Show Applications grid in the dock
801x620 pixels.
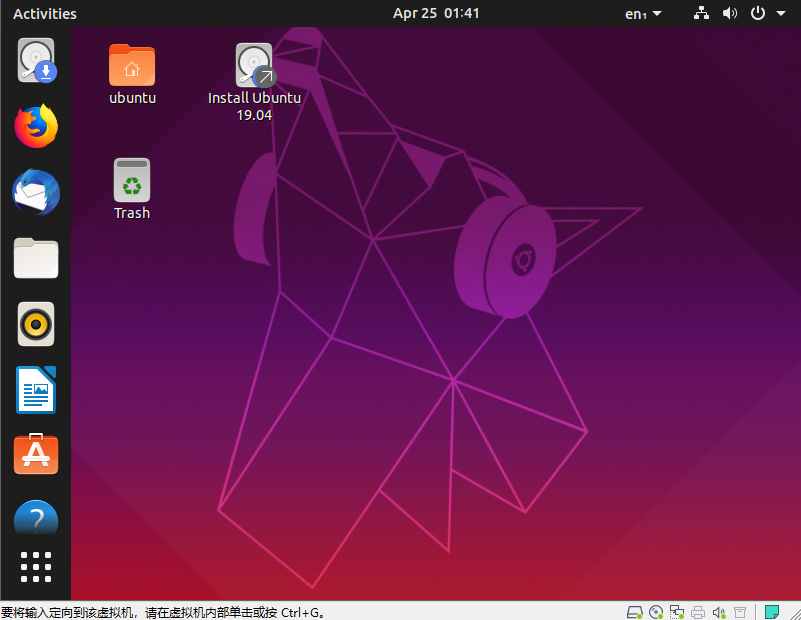(x=36, y=567)
